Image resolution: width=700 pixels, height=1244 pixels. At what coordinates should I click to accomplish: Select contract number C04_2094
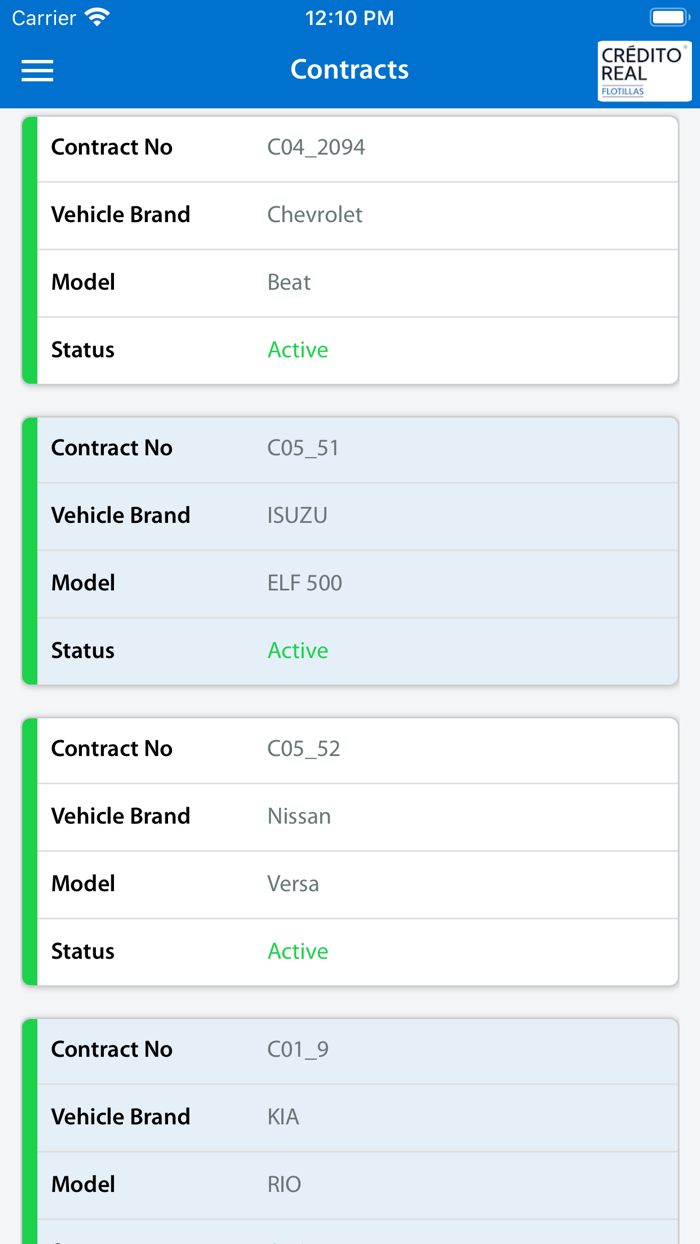[x=316, y=148]
